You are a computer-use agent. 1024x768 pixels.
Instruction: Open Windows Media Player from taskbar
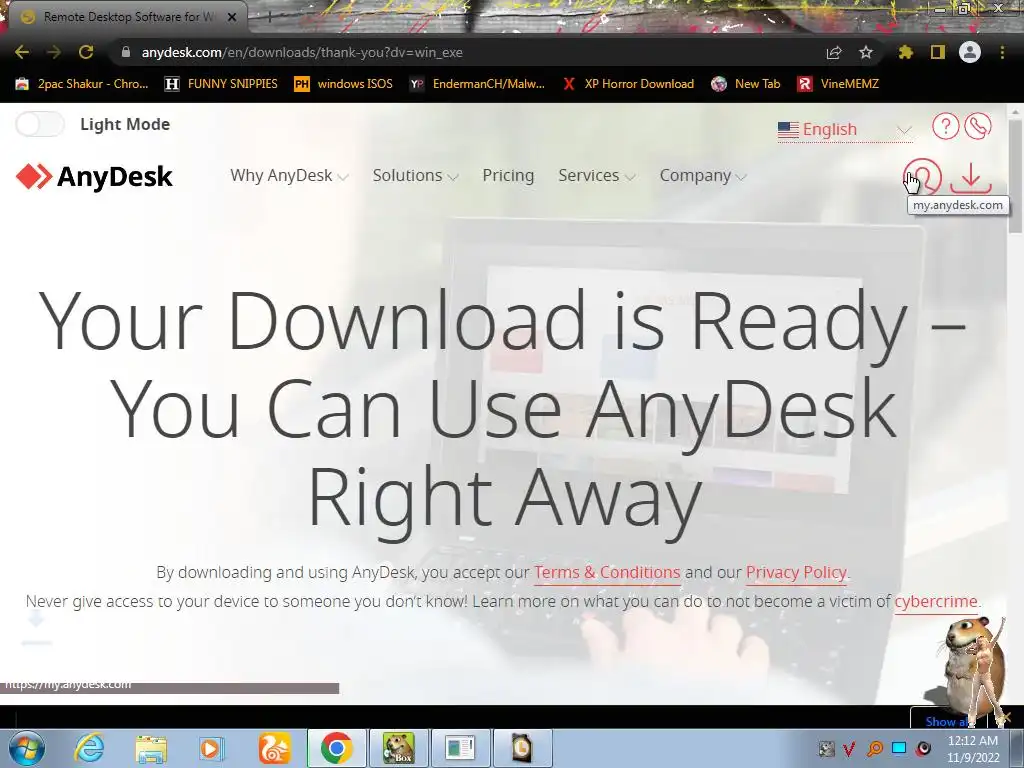pyautogui.click(x=211, y=748)
